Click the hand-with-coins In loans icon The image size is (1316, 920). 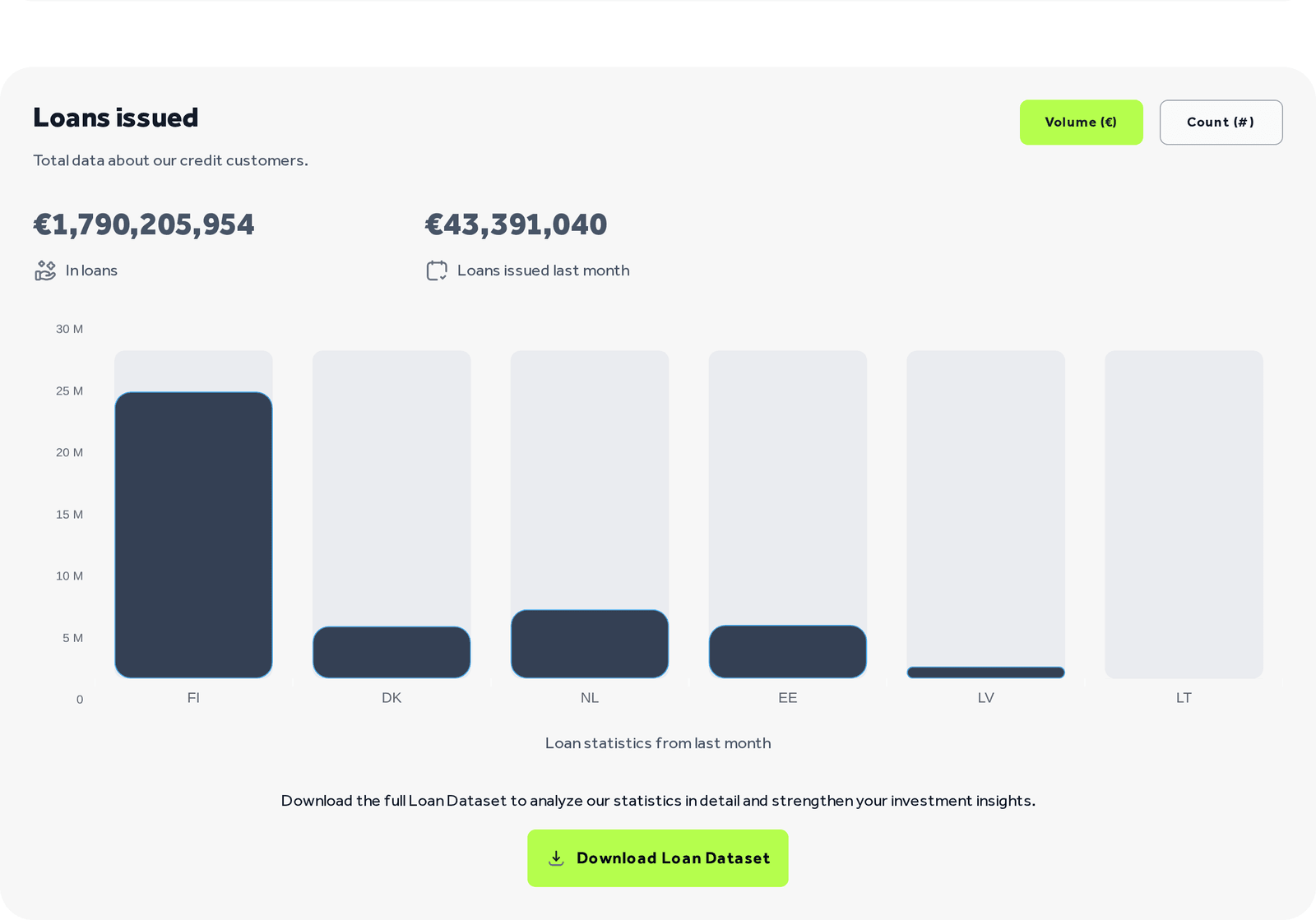pos(45,270)
